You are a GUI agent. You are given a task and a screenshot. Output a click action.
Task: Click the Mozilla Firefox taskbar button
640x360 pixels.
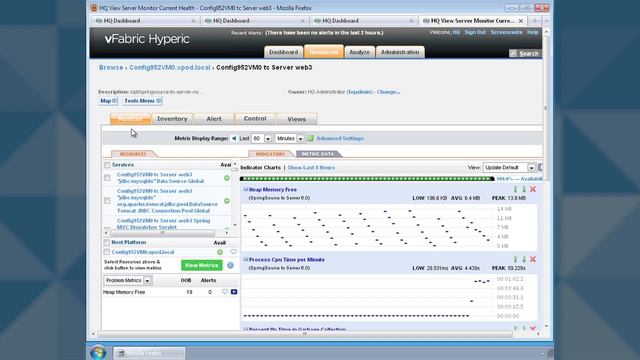click(x=149, y=353)
